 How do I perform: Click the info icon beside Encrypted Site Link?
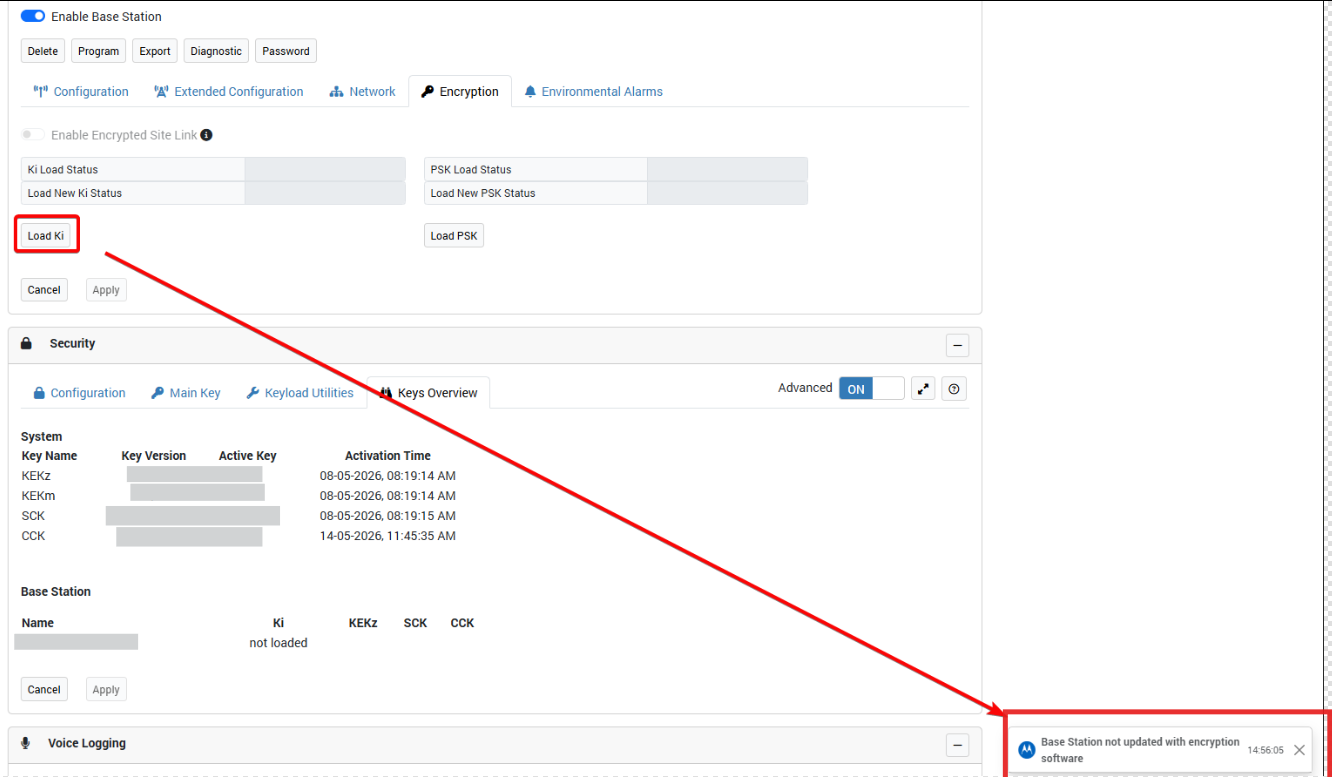(x=206, y=135)
